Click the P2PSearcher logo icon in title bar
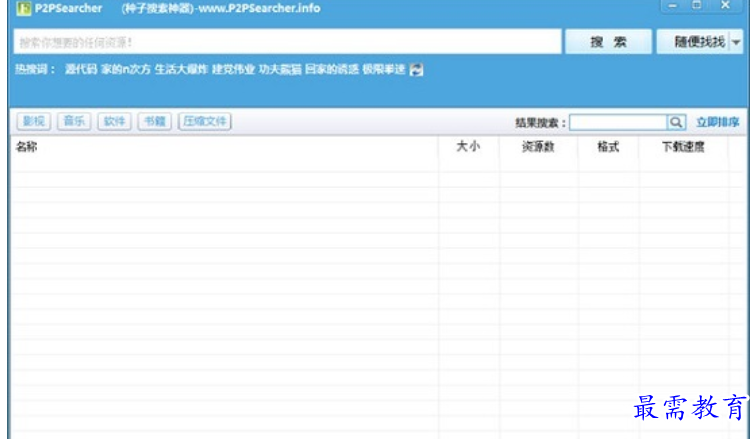Image resolution: width=755 pixels, height=439 pixels. (x=23, y=8)
